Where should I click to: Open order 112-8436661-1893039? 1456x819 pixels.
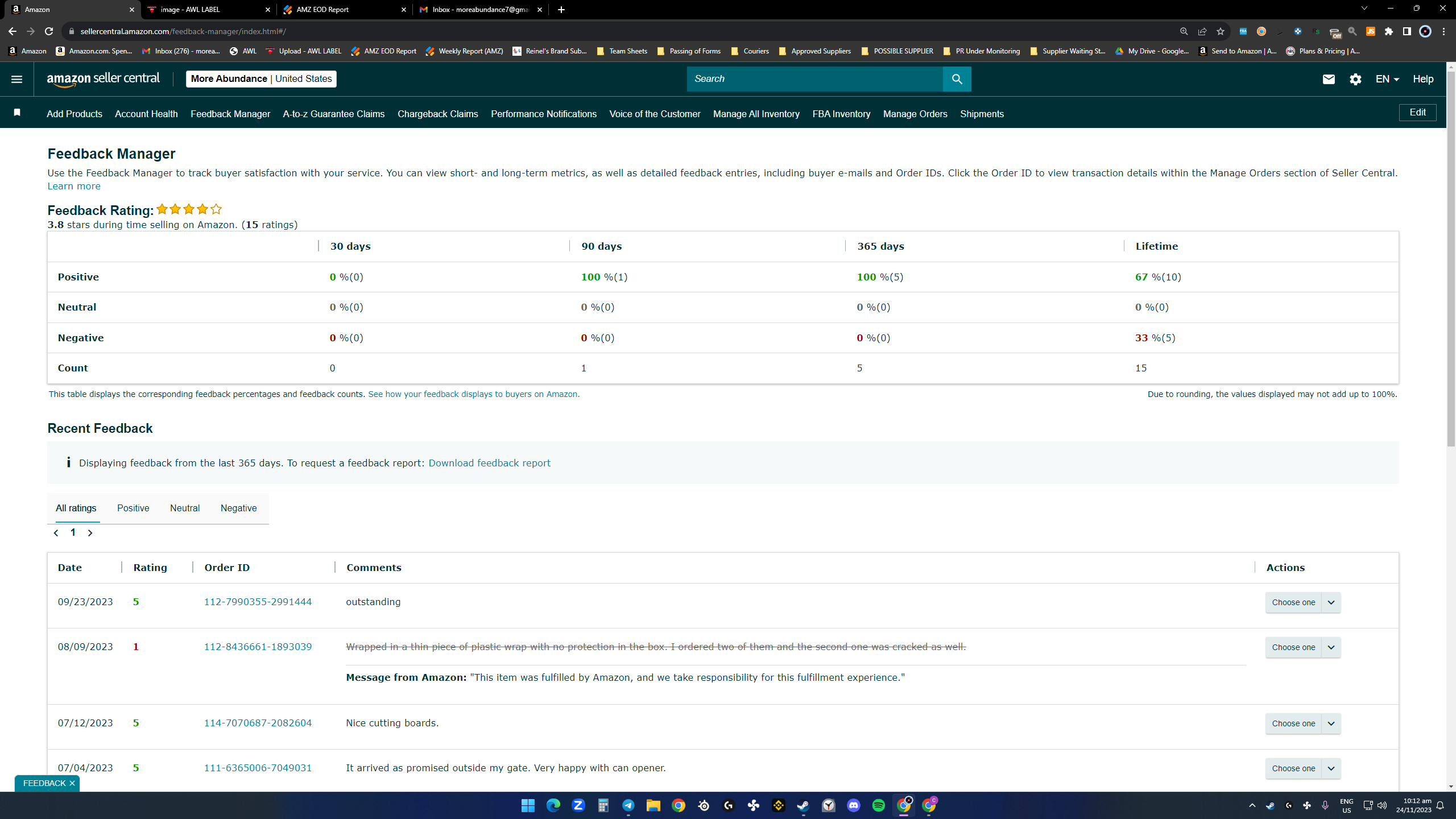point(258,647)
